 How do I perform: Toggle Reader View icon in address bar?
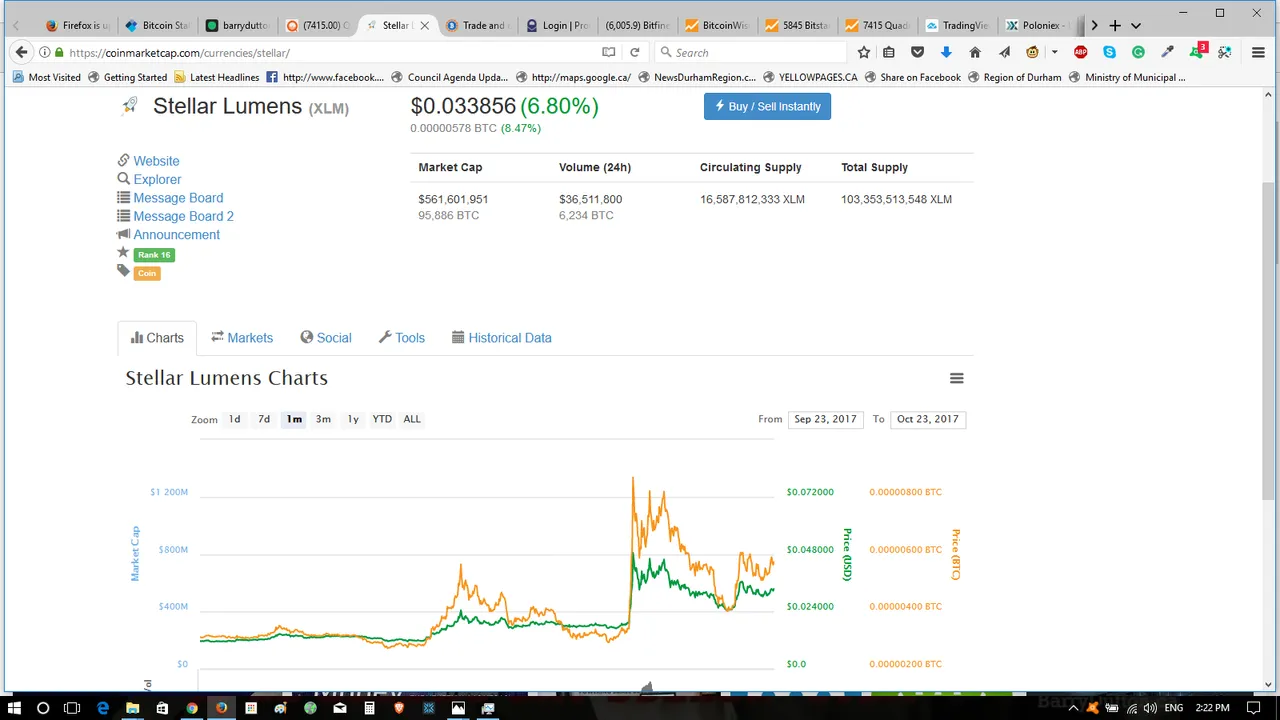[x=608, y=52]
